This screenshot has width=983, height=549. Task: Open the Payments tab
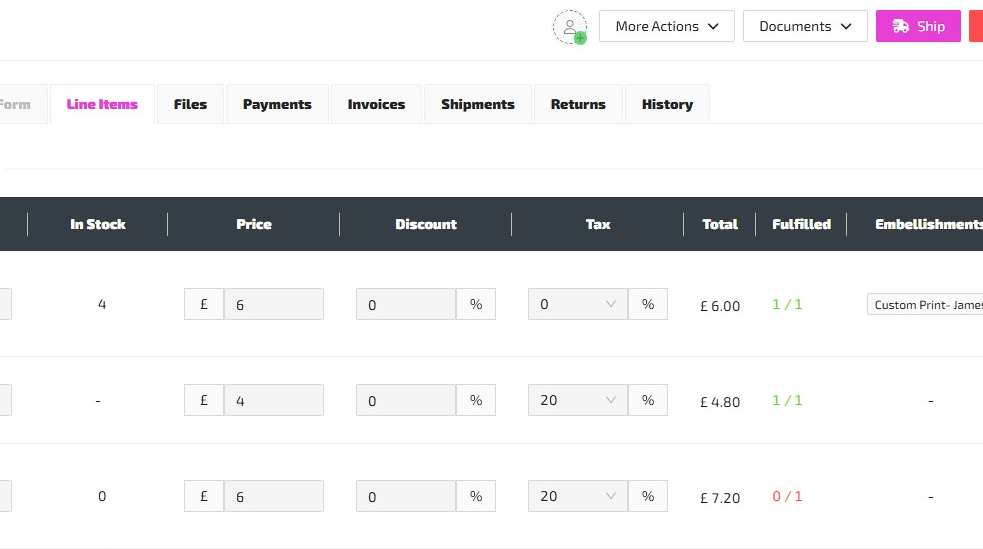pyautogui.click(x=277, y=104)
